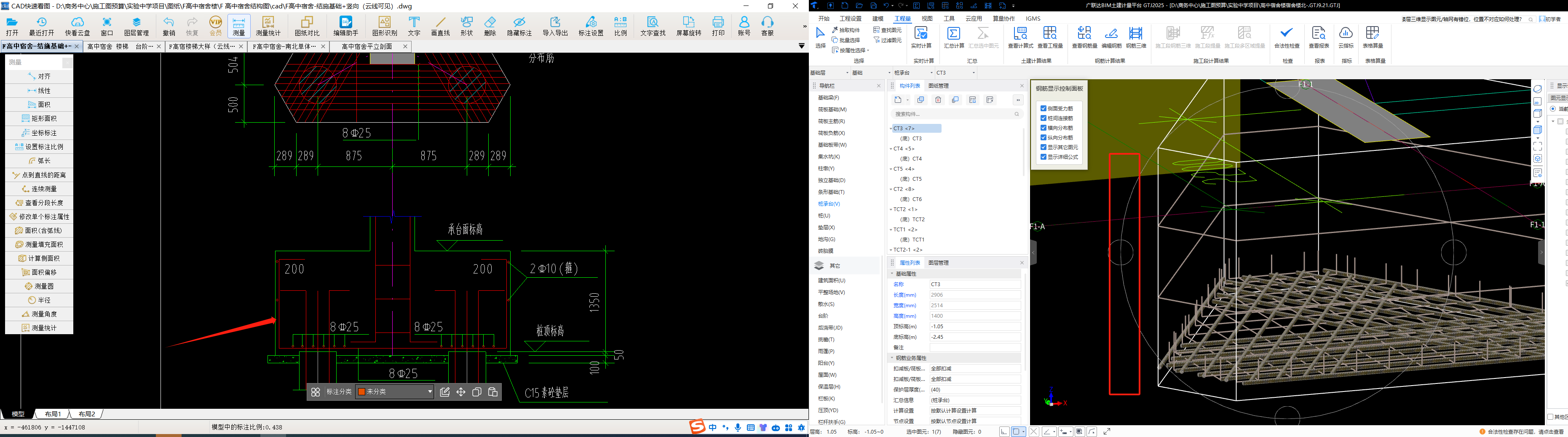This screenshot has width=1568, height=437.
Task: Select the 文字 text tool
Action: coord(414,26)
